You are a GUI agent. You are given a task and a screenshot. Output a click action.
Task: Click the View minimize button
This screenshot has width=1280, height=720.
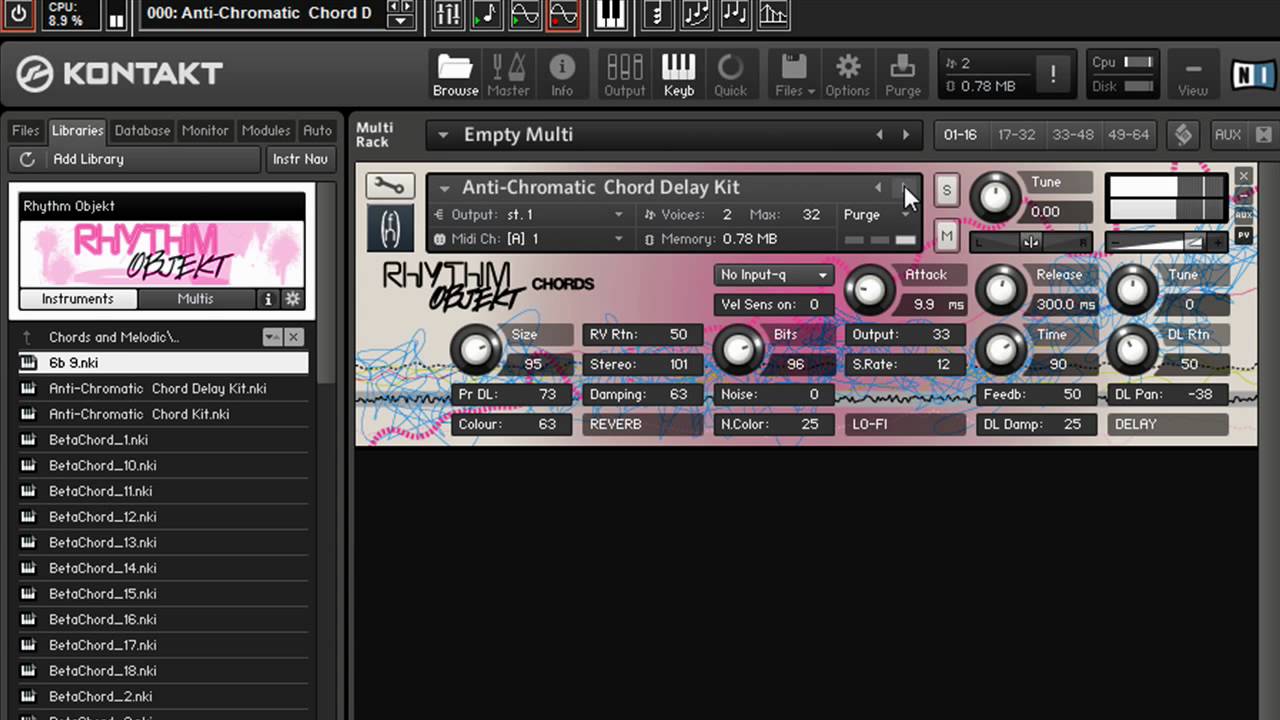coord(1192,75)
